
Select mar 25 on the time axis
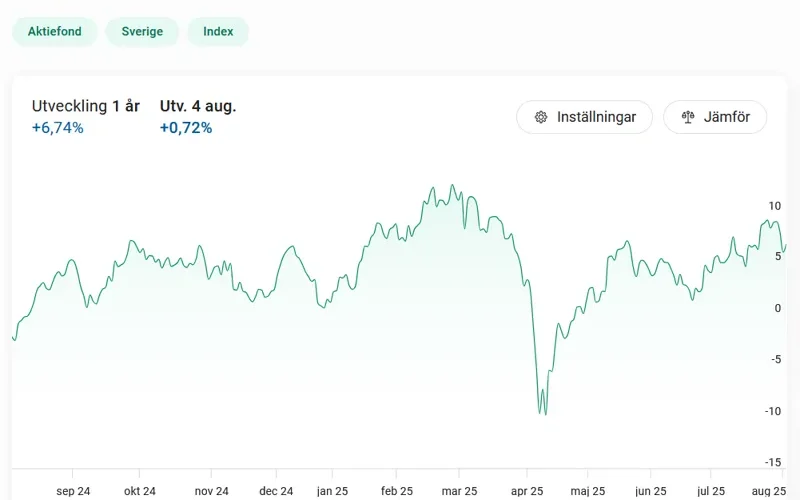coord(459,491)
